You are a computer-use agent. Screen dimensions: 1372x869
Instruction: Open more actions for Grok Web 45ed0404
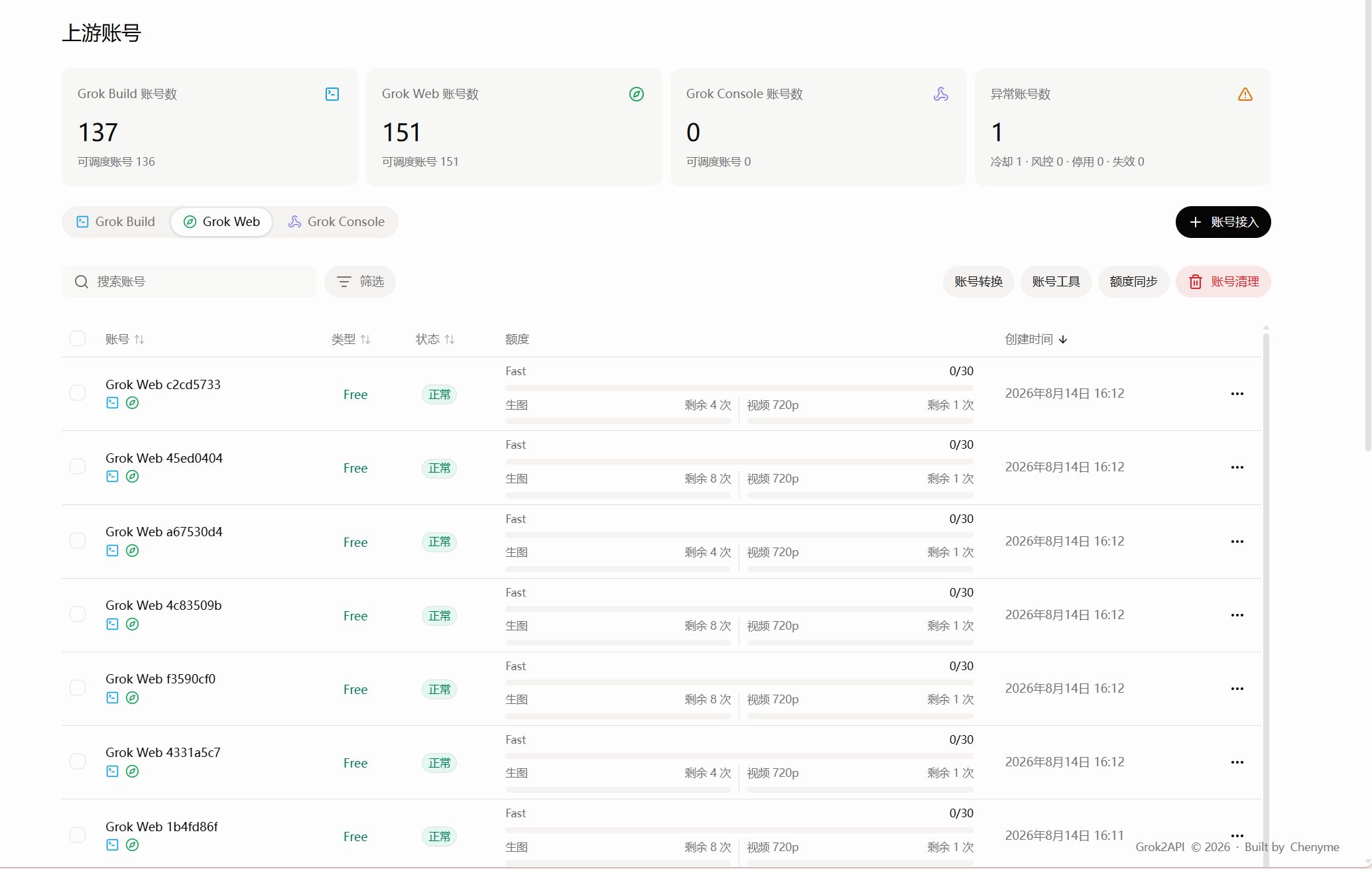tap(1237, 467)
